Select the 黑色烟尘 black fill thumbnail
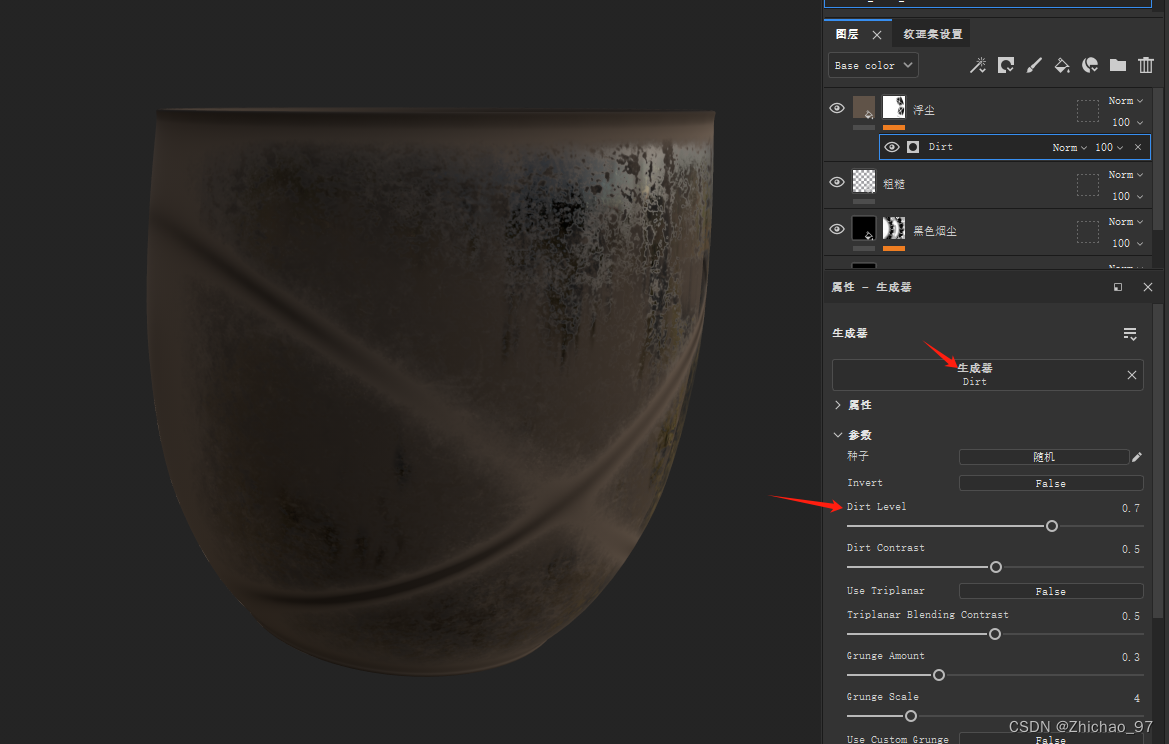Image resolution: width=1169 pixels, height=744 pixels. (864, 228)
